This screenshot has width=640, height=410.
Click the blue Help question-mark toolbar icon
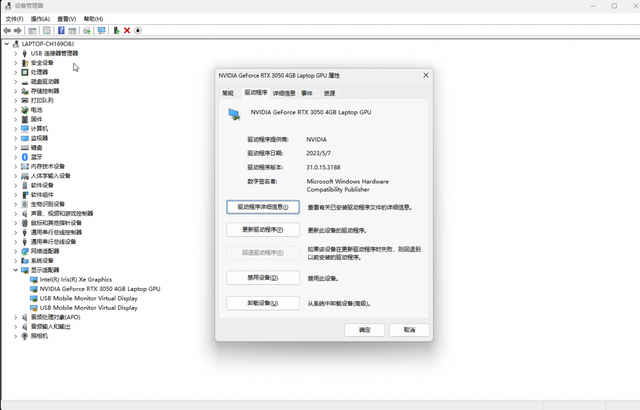point(61,31)
